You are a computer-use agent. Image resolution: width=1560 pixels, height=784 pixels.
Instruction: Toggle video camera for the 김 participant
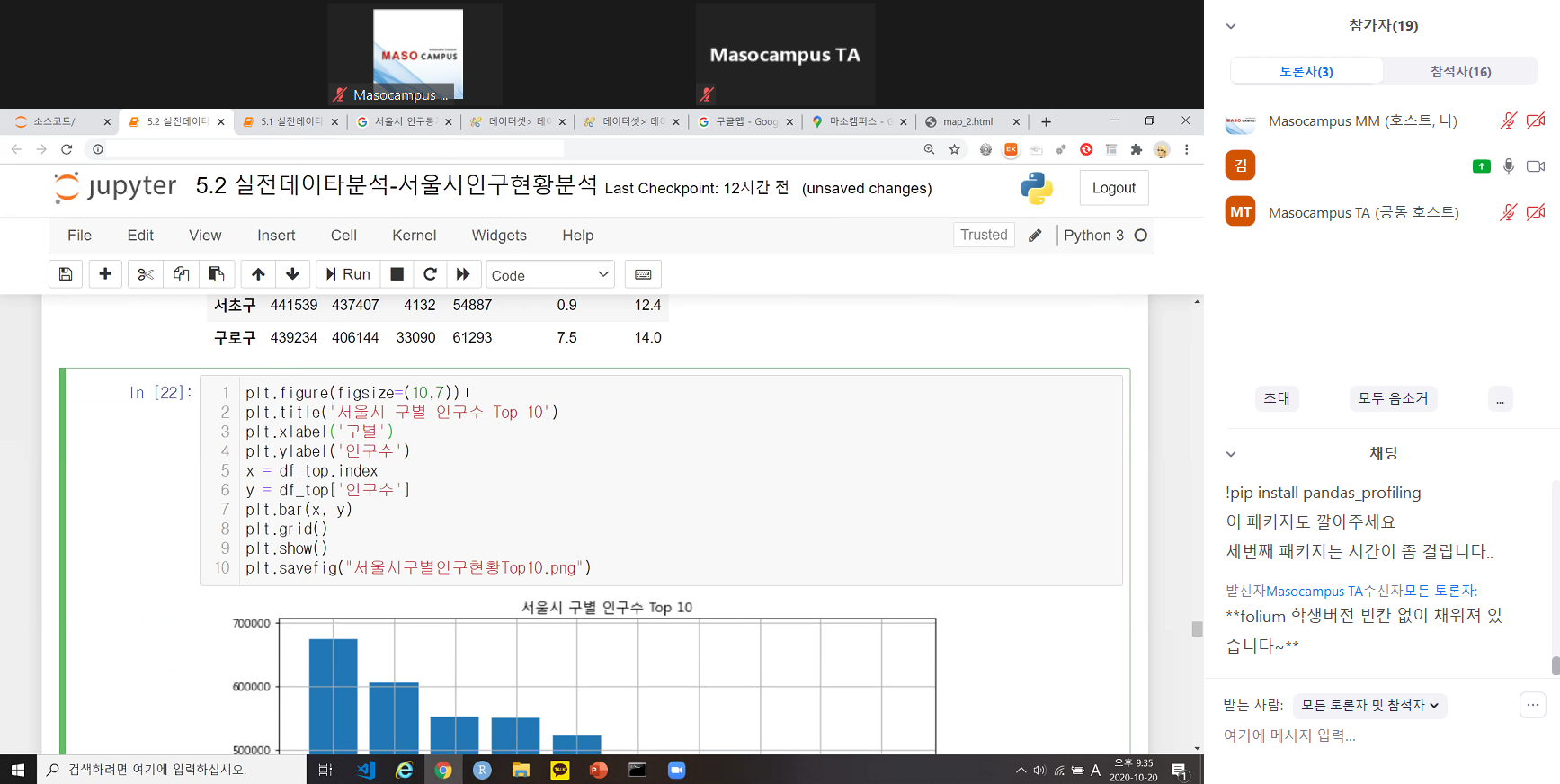pos(1536,166)
